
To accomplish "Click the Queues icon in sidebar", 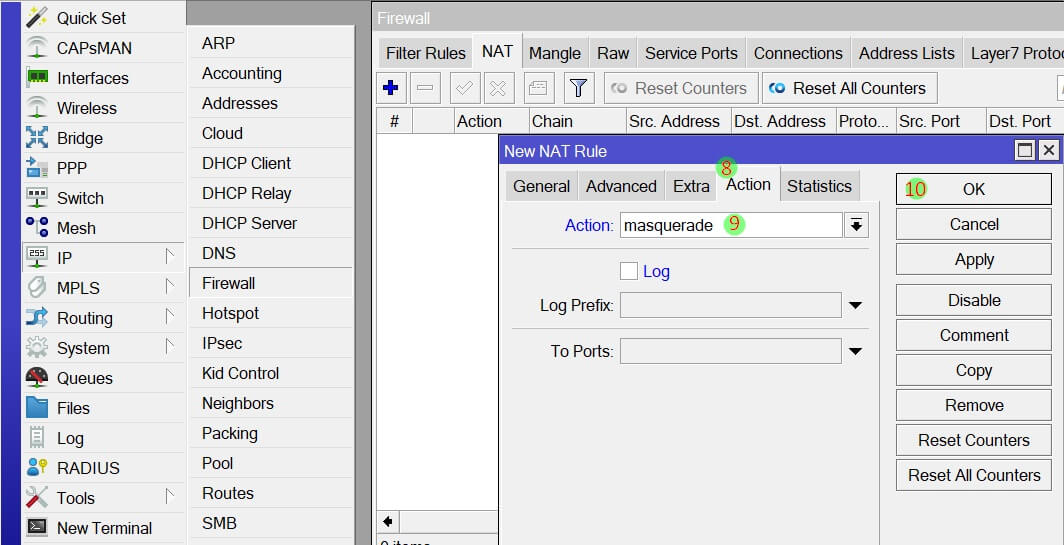I will [x=37, y=378].
